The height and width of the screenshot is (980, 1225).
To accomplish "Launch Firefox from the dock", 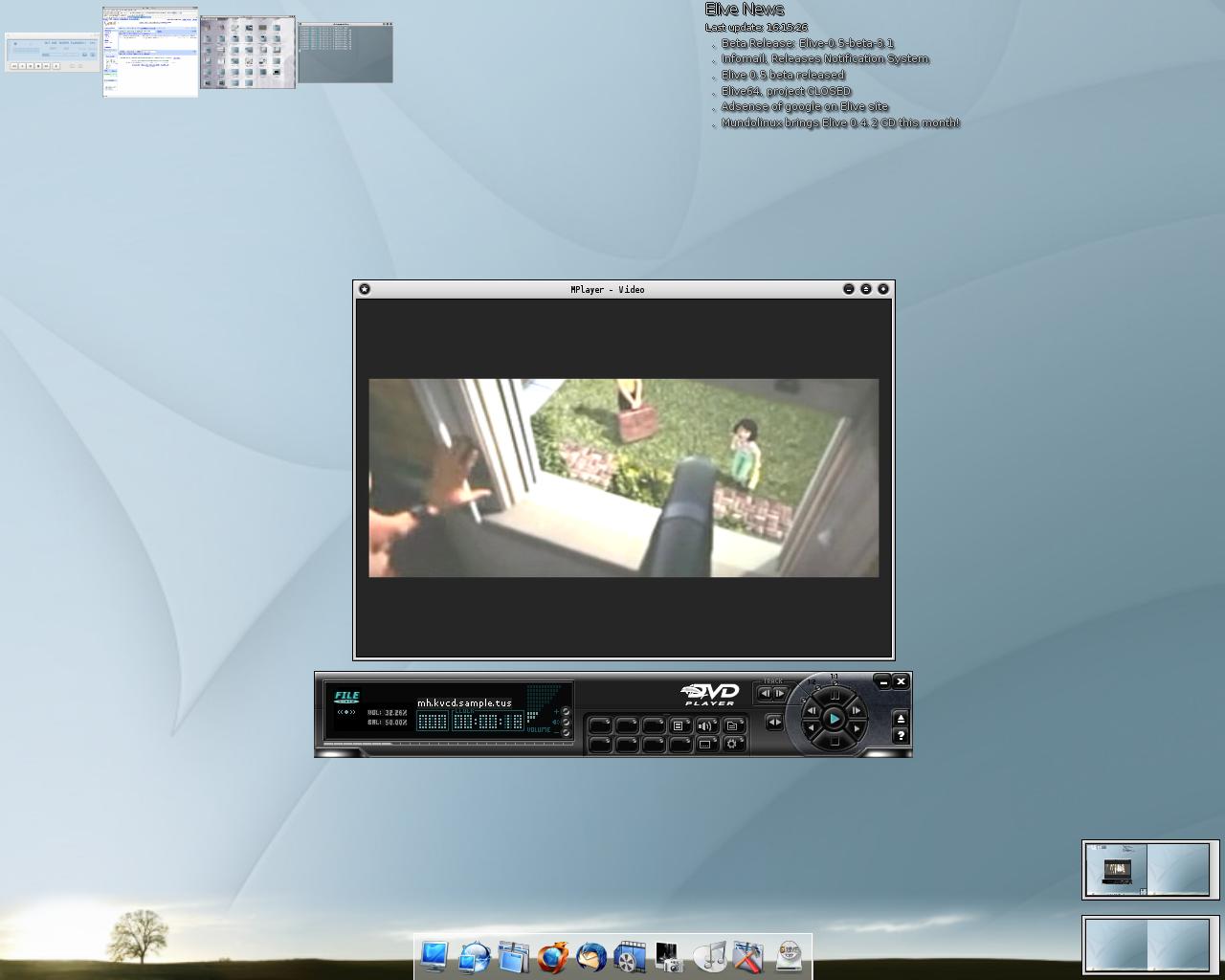I will [552, 956].
